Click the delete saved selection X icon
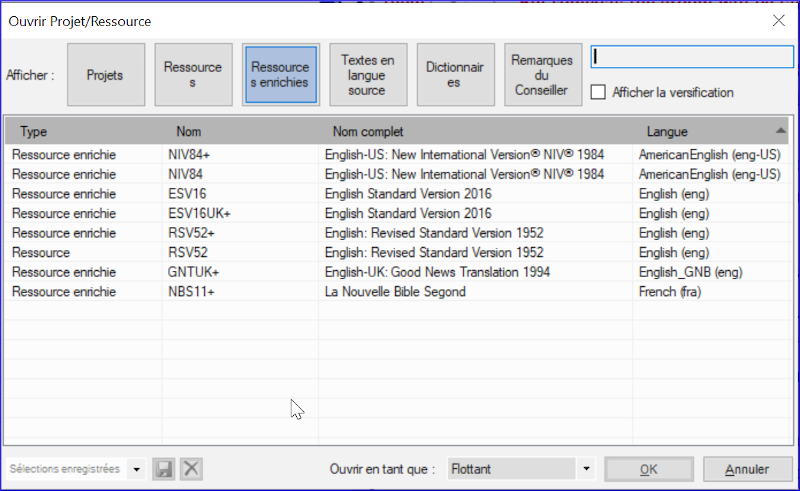 point(191,469)
